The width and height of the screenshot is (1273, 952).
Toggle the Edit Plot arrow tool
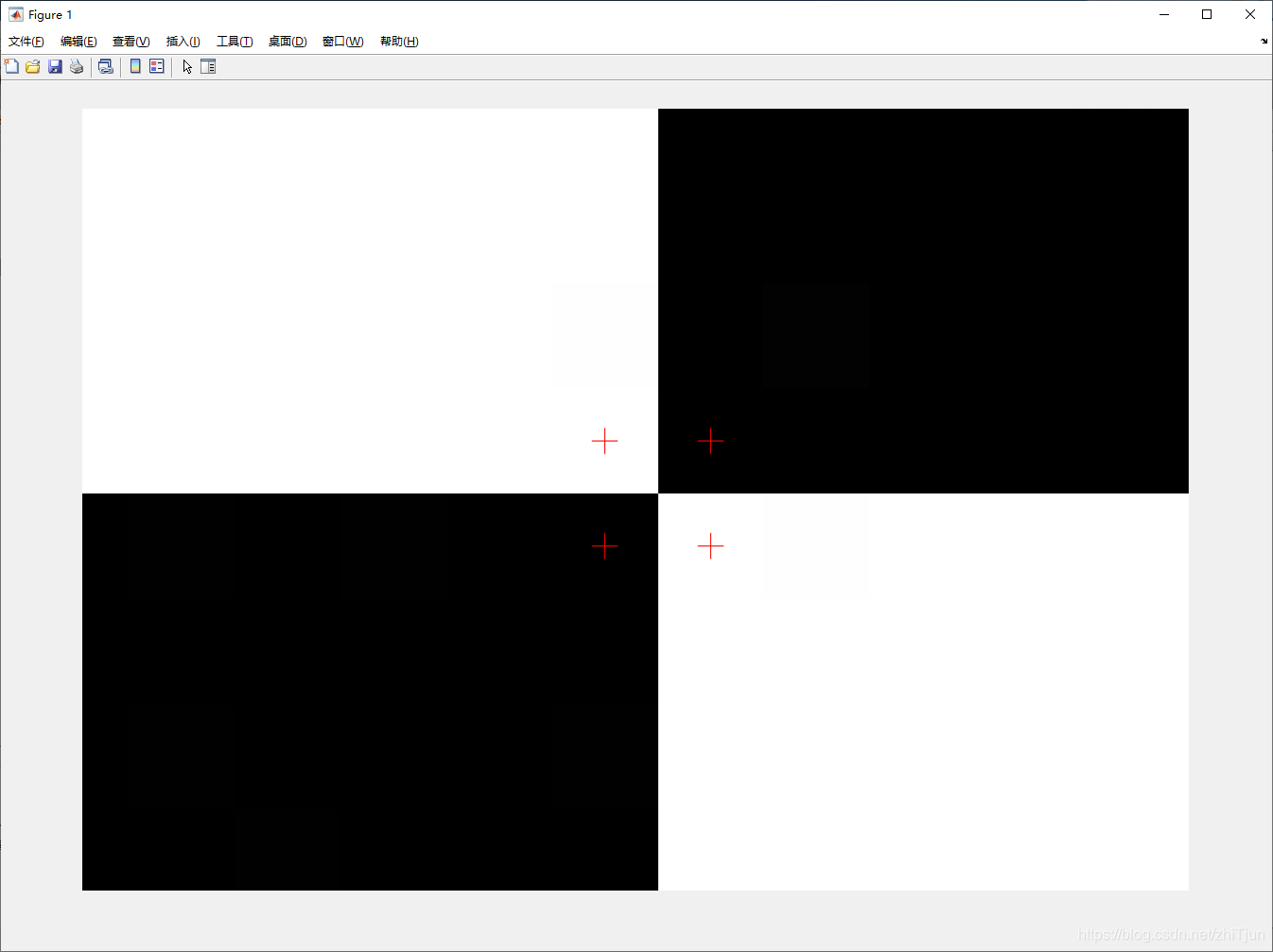187,66
